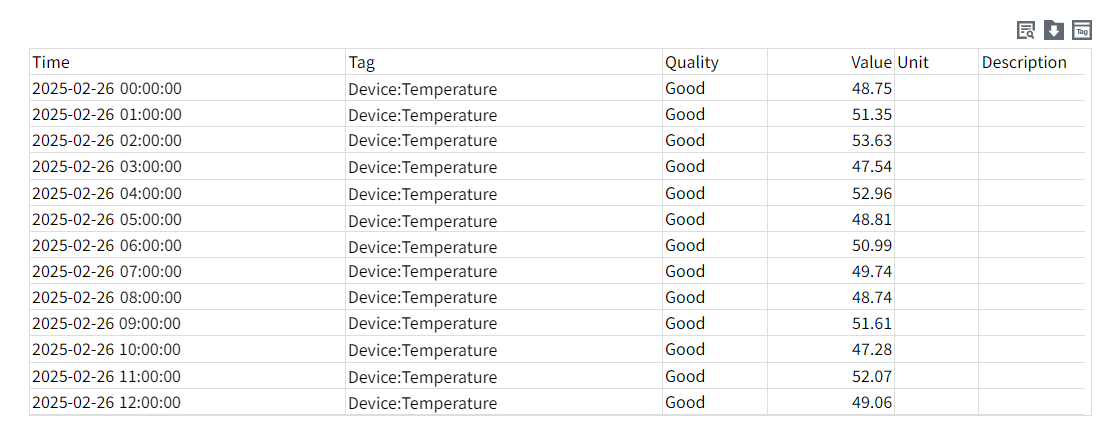1115x429 pixels.
Task: Select the 09:00:00 timestamp cell
Action: (107, 323)
